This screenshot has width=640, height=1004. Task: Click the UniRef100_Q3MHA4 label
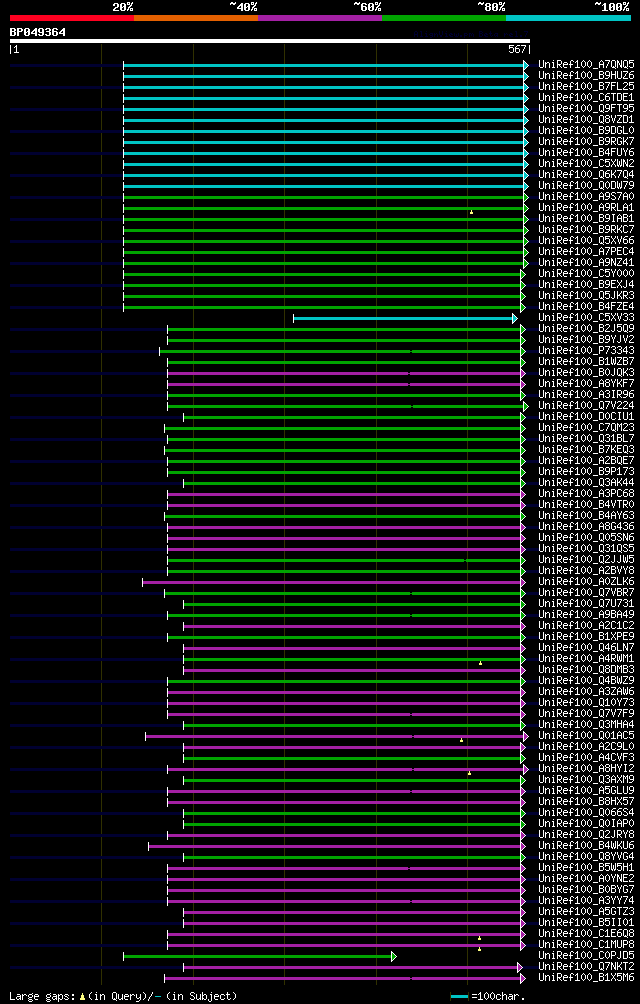[x=586, y=725]
